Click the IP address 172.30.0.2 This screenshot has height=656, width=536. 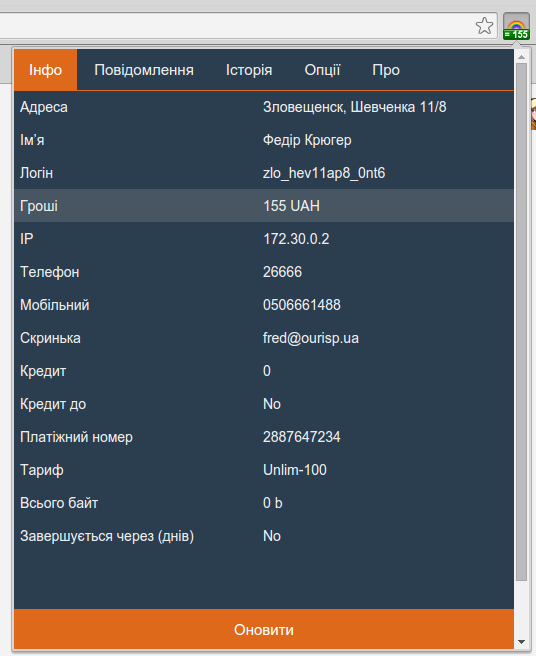pos(296,238)
